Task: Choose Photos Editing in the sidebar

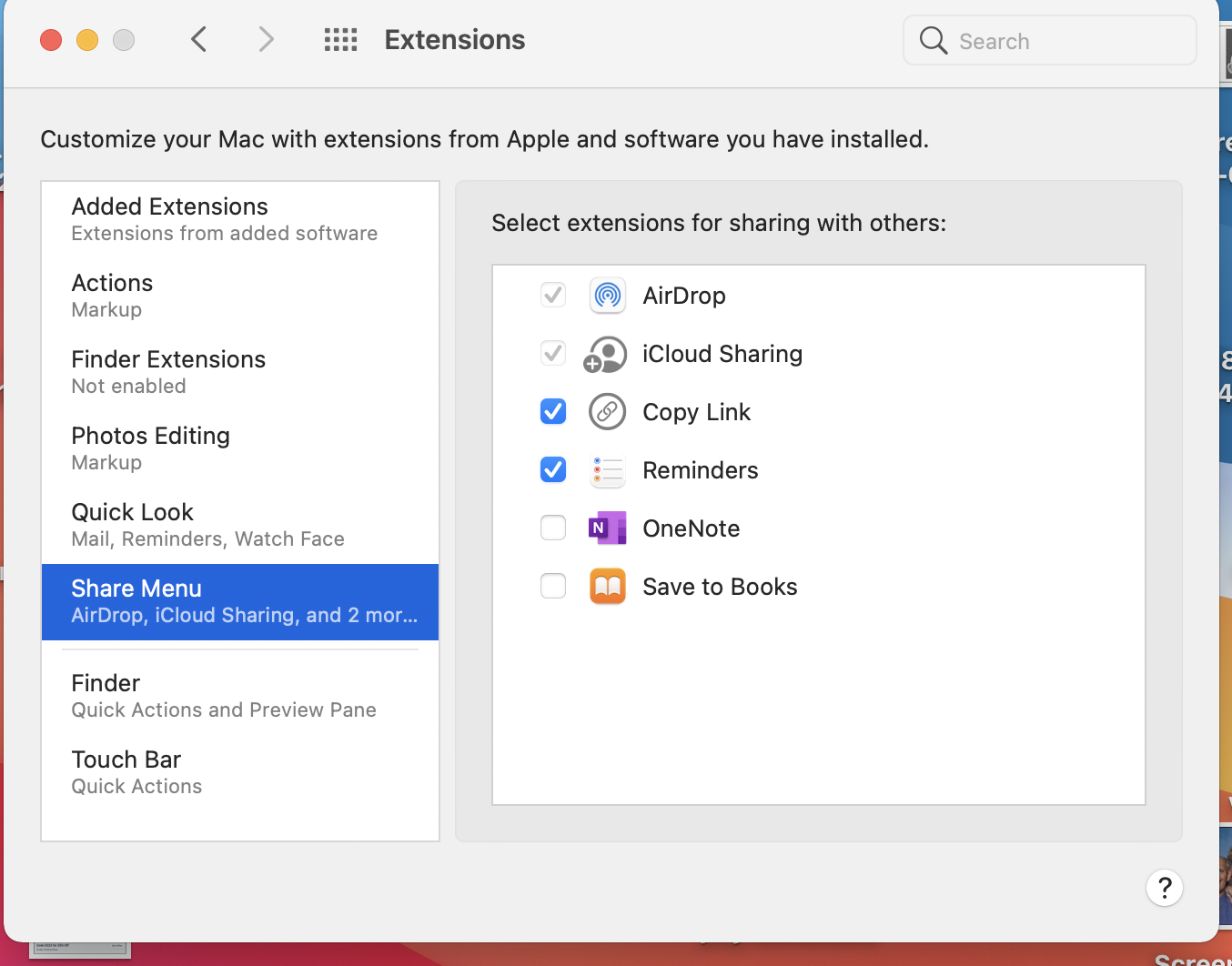Action: [240, 448]
